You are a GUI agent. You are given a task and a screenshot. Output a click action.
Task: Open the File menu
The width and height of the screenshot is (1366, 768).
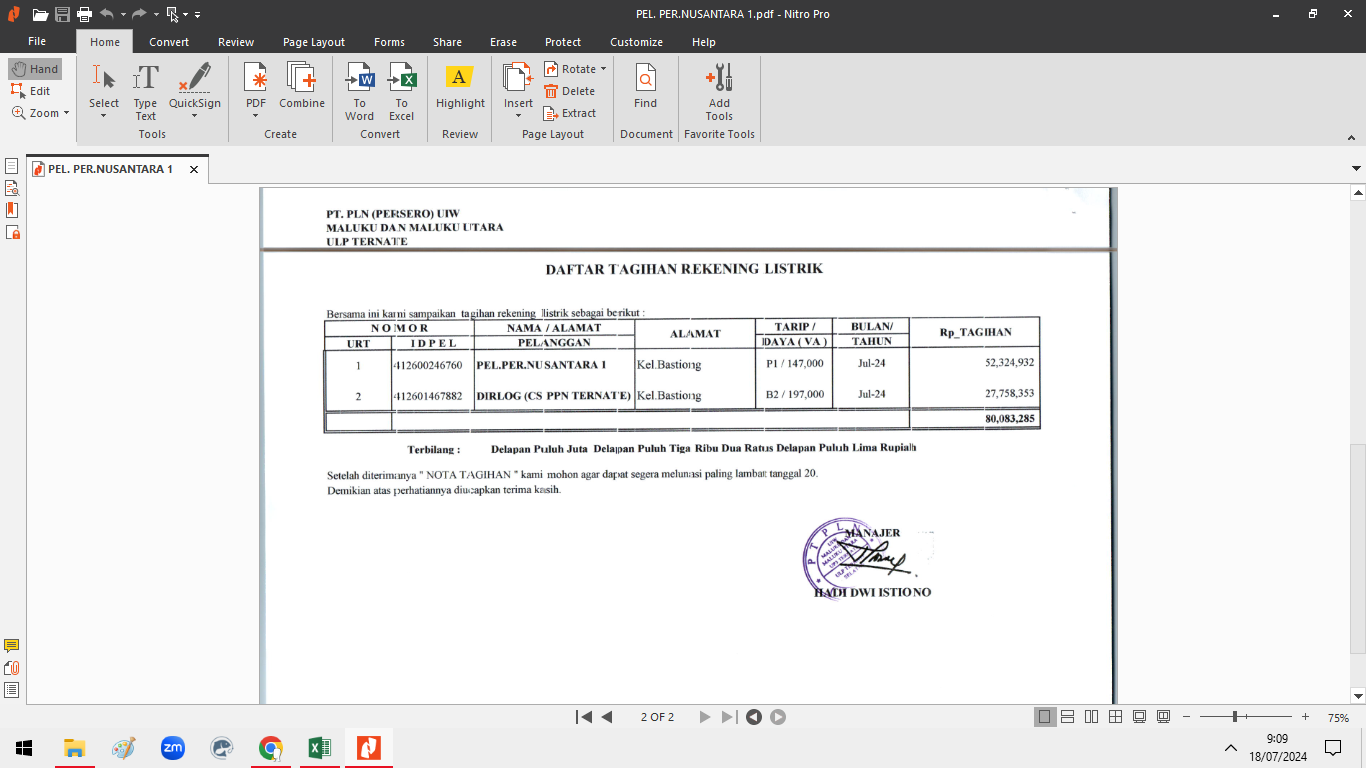(x=37, y=42)
